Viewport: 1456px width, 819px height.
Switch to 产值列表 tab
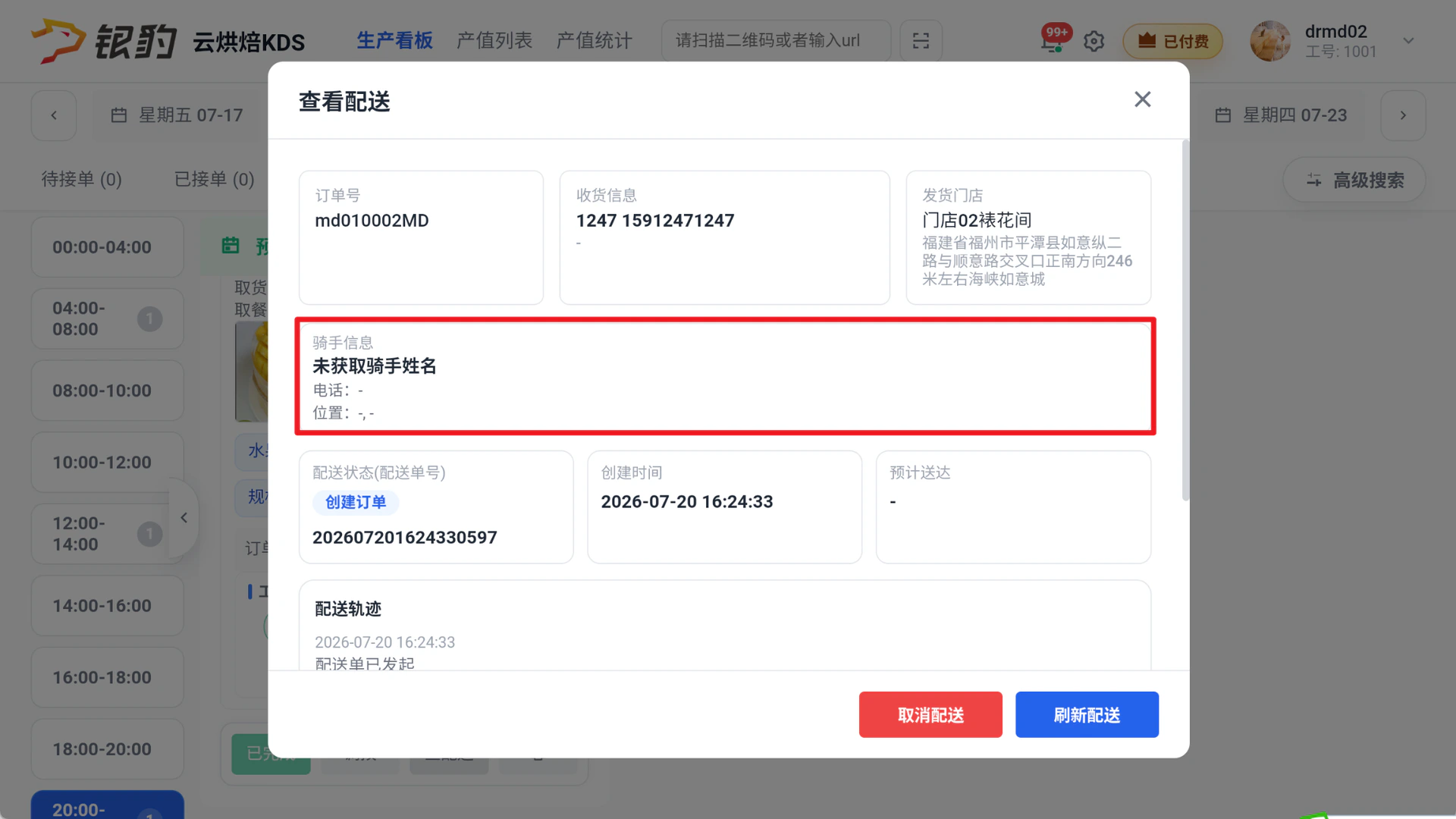494,40
